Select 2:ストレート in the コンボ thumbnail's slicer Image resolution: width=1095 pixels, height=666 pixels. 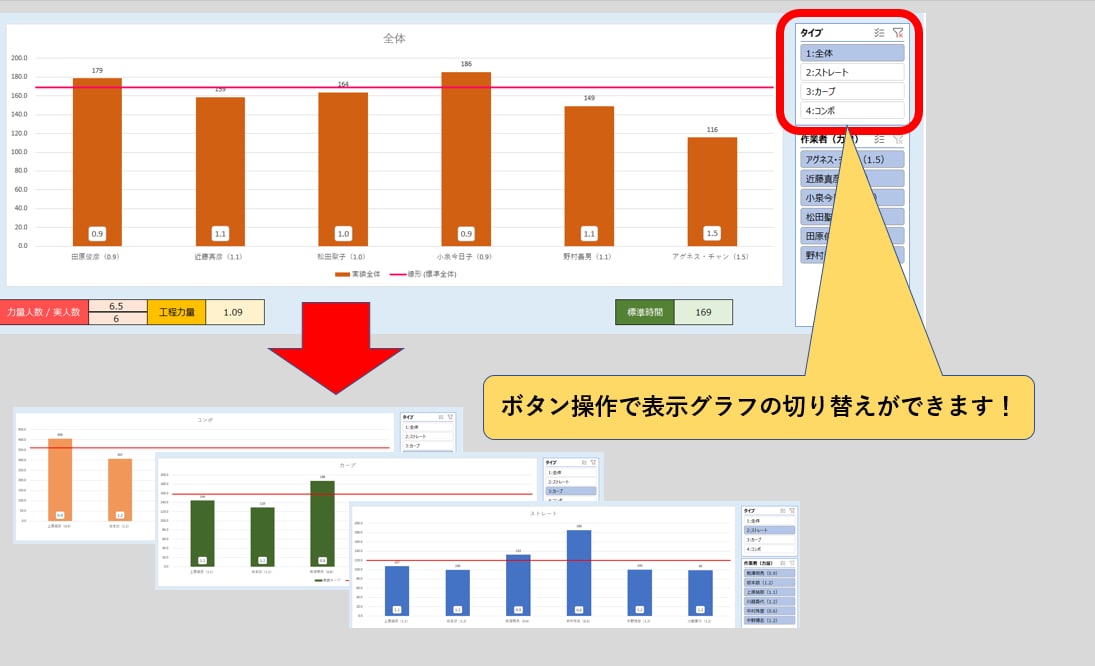click(x=427, y=436)
